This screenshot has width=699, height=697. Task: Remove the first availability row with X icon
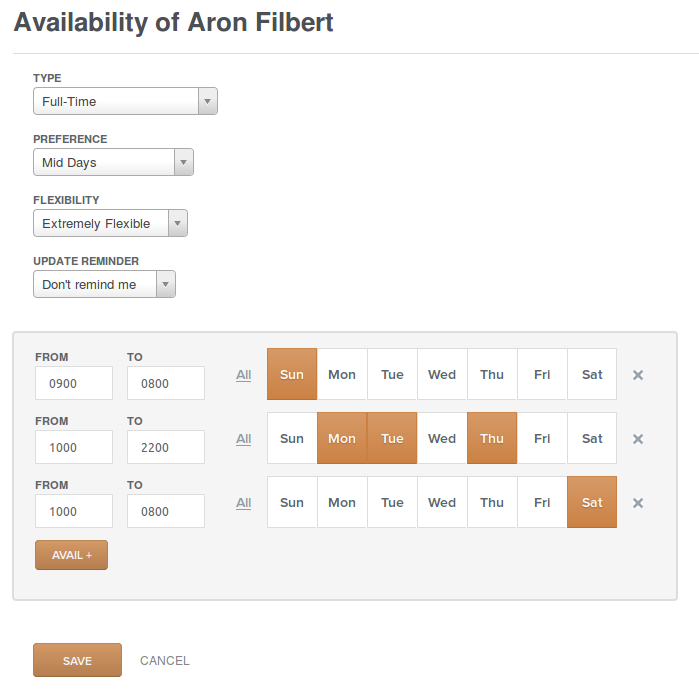[637, 375]
